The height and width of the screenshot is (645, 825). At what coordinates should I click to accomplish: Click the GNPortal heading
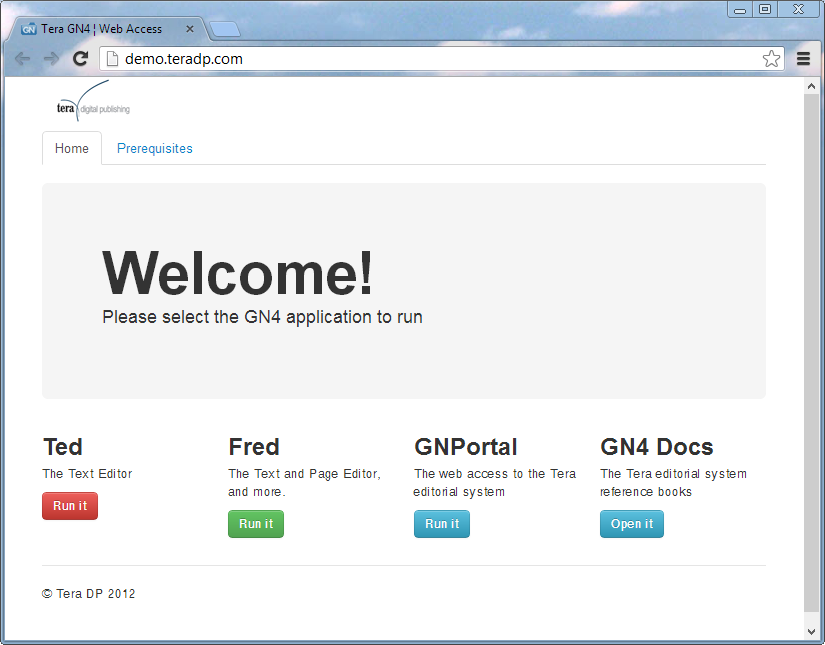[466, 447]
